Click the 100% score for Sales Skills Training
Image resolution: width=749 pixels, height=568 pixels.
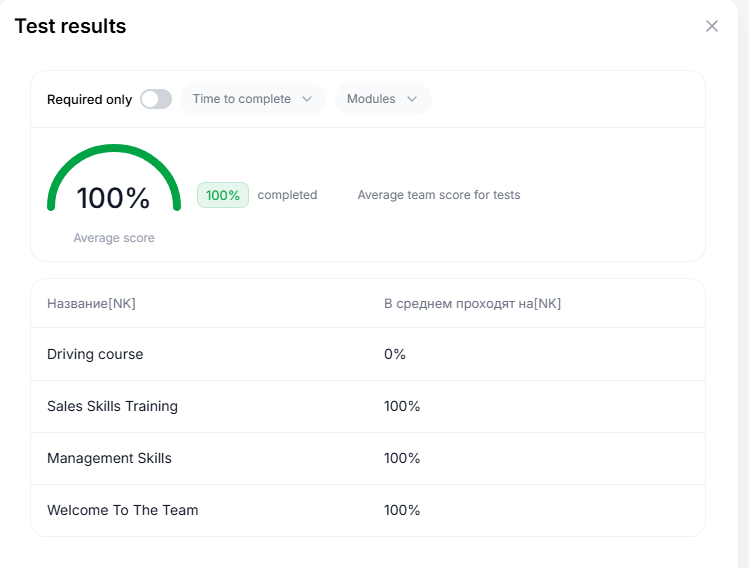point(402,406)
